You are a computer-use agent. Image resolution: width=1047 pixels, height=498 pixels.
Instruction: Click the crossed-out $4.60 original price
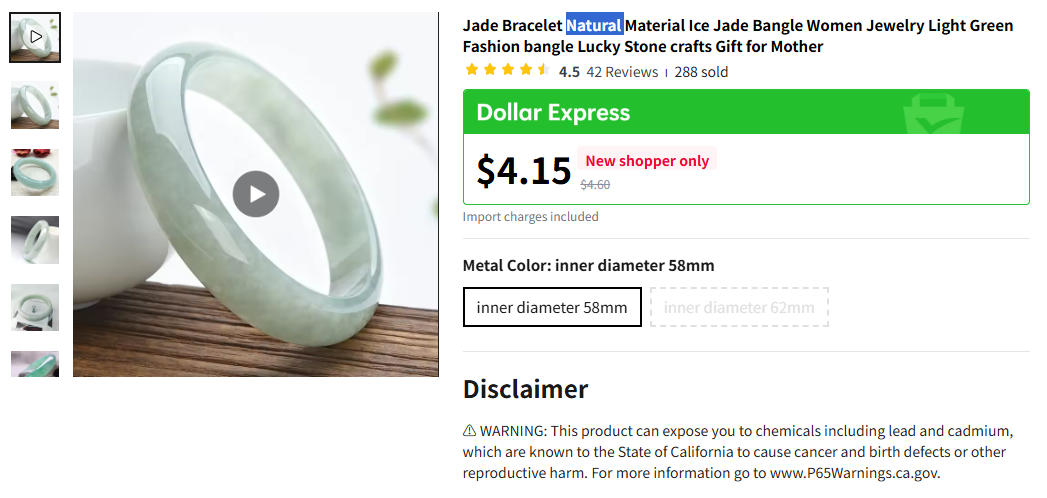(595, 185)
